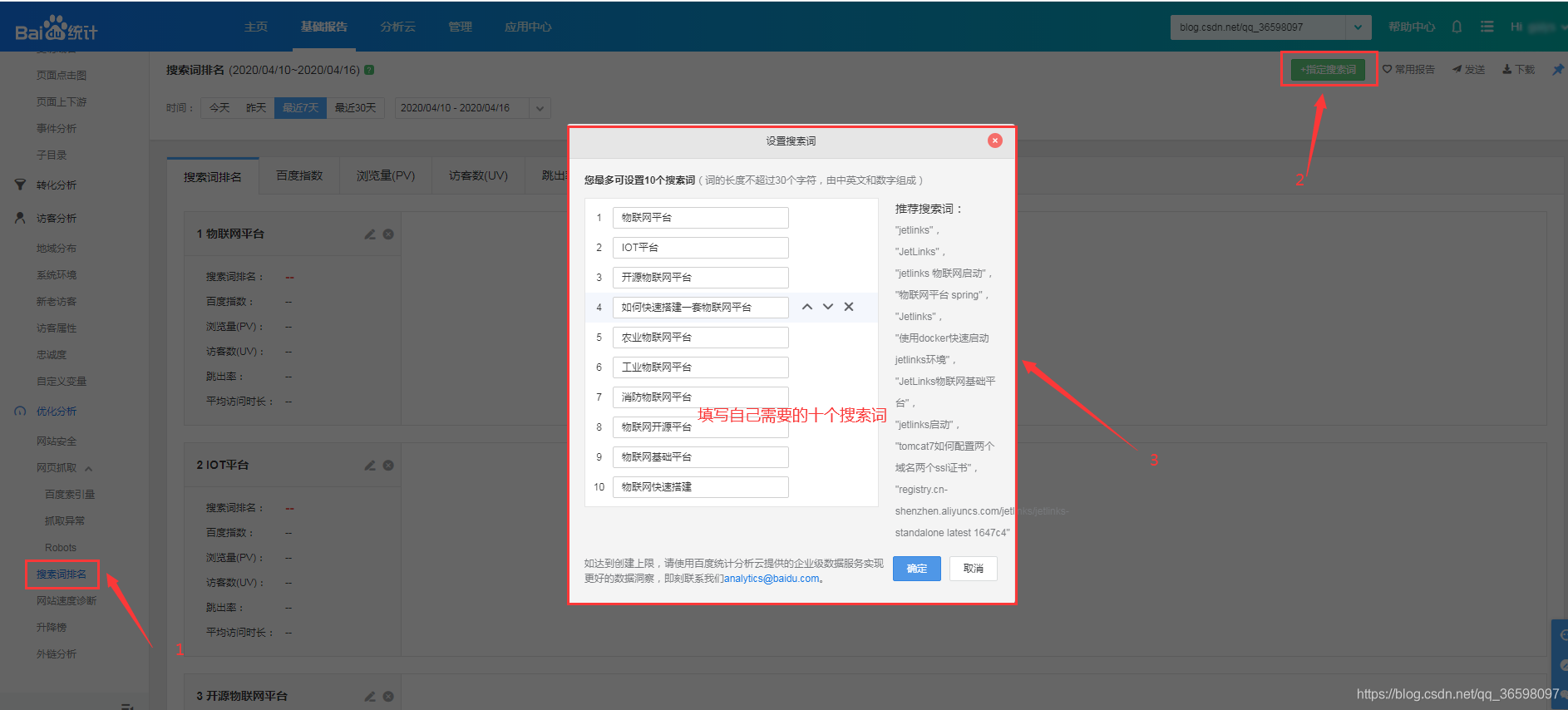Click the date range field 2020/04/10 - 2020/04/16
This screenshot has height=710, width=1568.
click(x=461, y=108)
